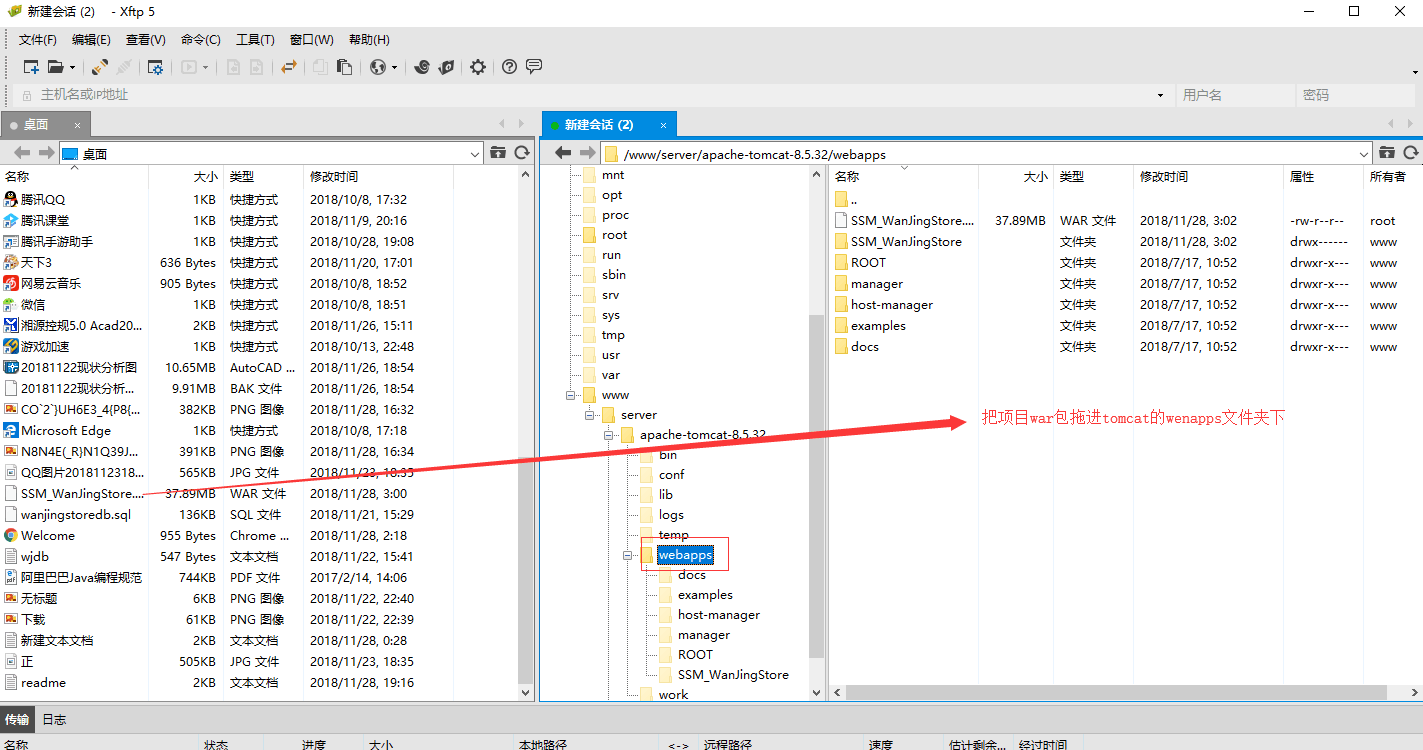The image size is (1423, 750).
Task: Click the paste clipboard toolbar icon
Action: (x=344, y=67)
